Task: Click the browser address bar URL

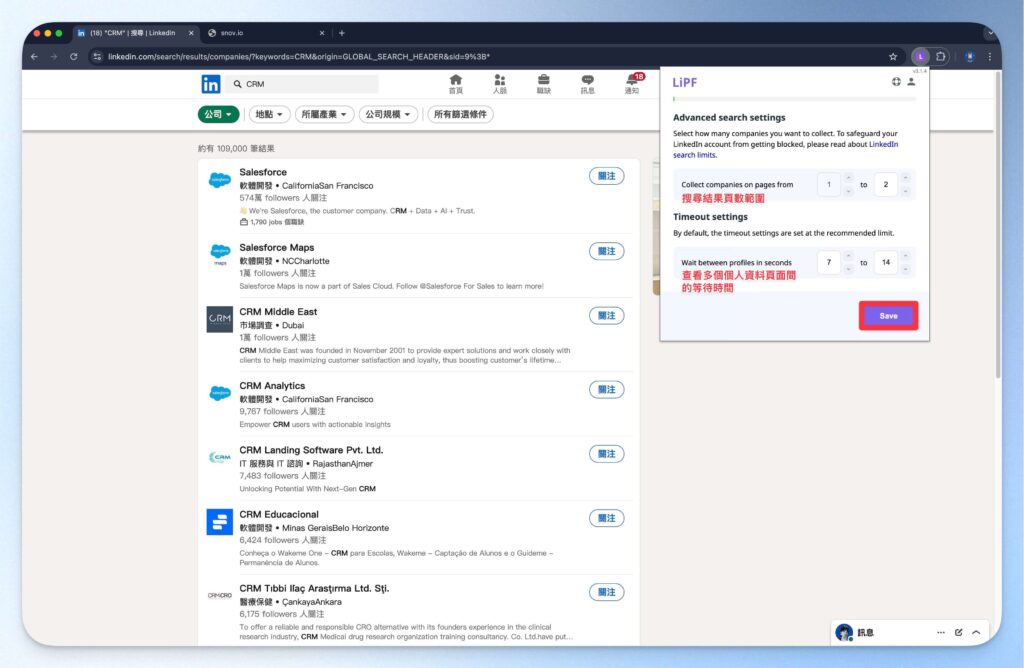Action: [x=298, y=57]
